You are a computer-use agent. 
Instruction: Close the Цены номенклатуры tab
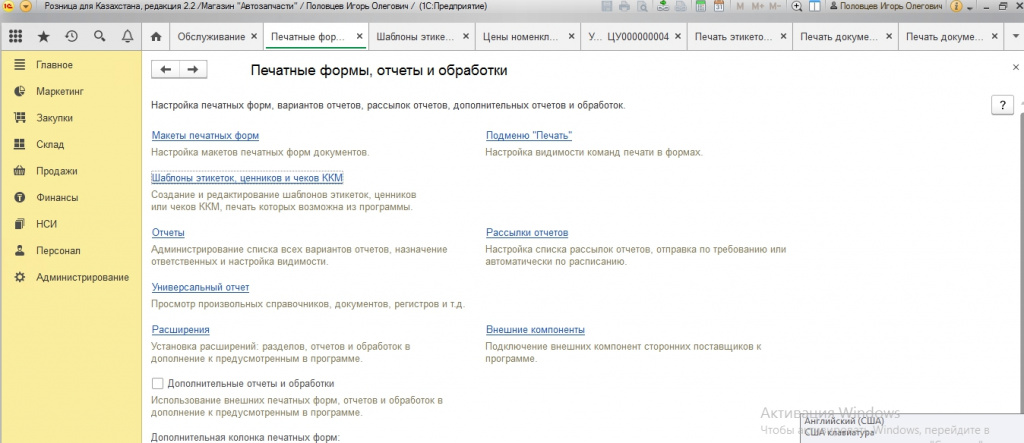click(x=571, y=37)
